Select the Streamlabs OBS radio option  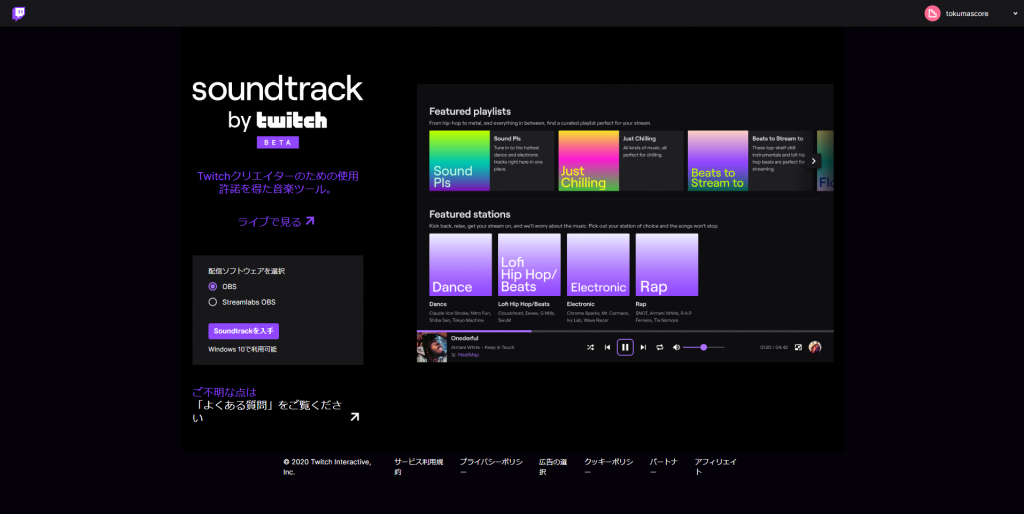coord(213,301)
